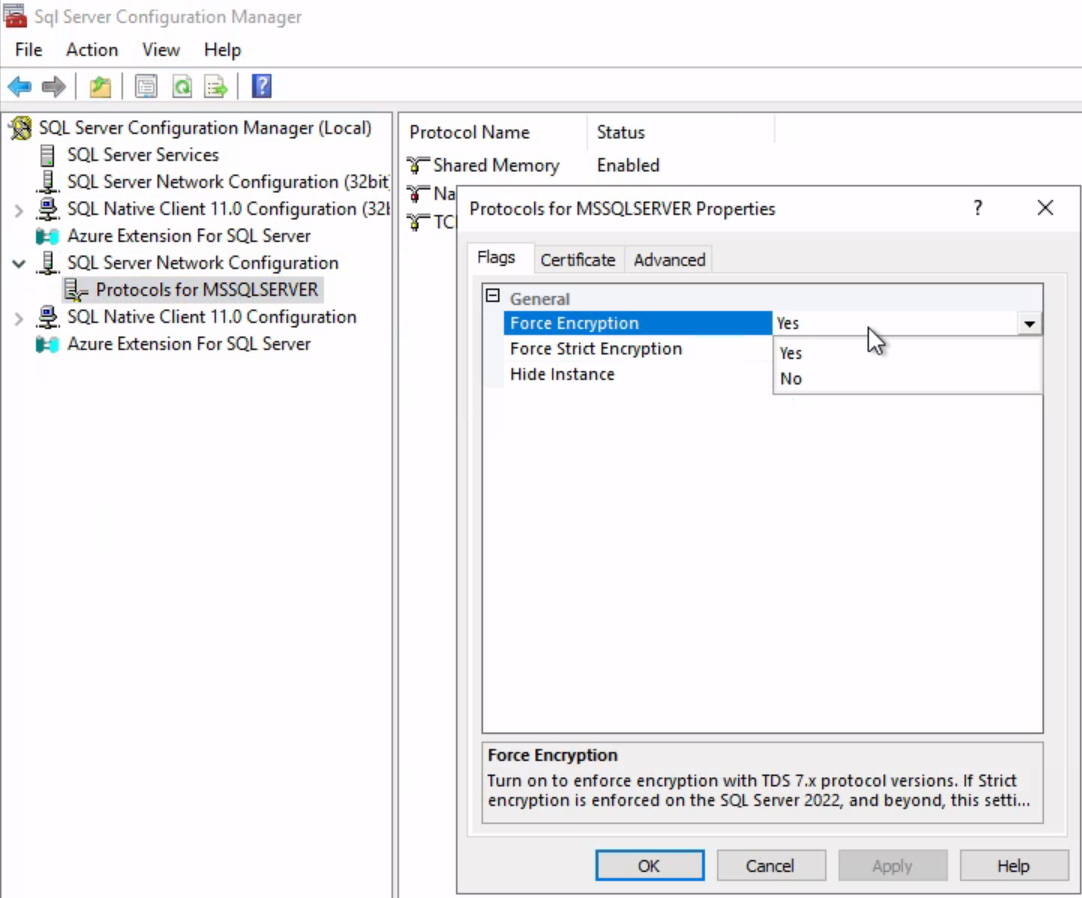This screenshot has width=1082, height=898.
Task: Click the blue Help toolbar icon
Action: pos(262,86)
